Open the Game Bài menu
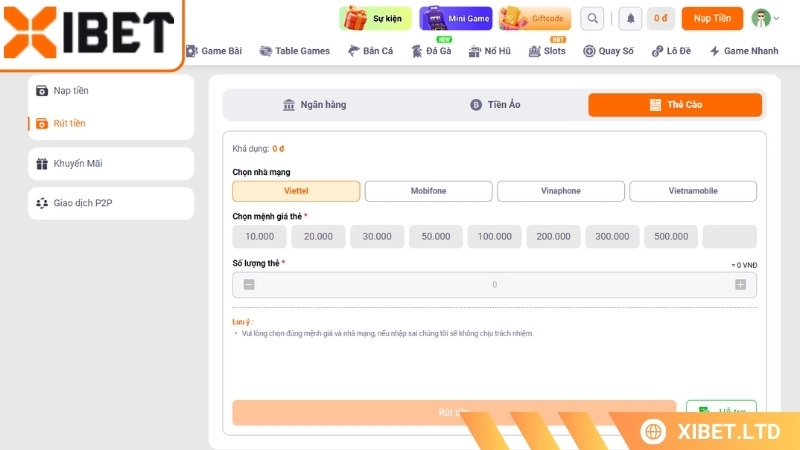800x450 pixels. click(x=214, y=51)
